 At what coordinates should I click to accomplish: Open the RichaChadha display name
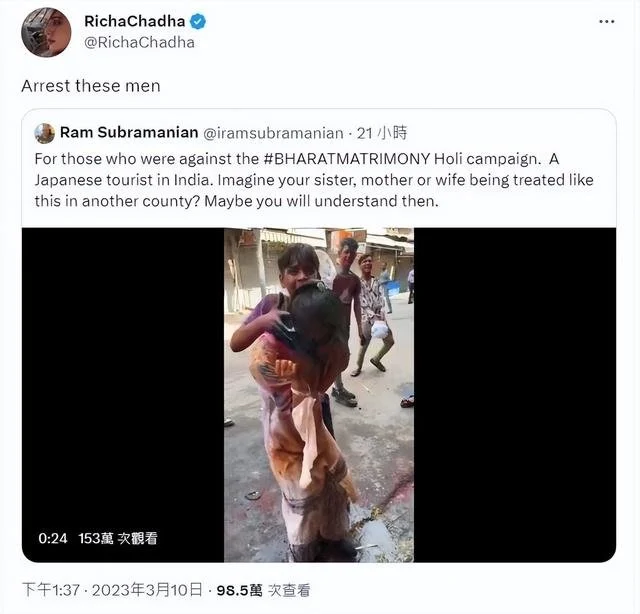[135, 21]
